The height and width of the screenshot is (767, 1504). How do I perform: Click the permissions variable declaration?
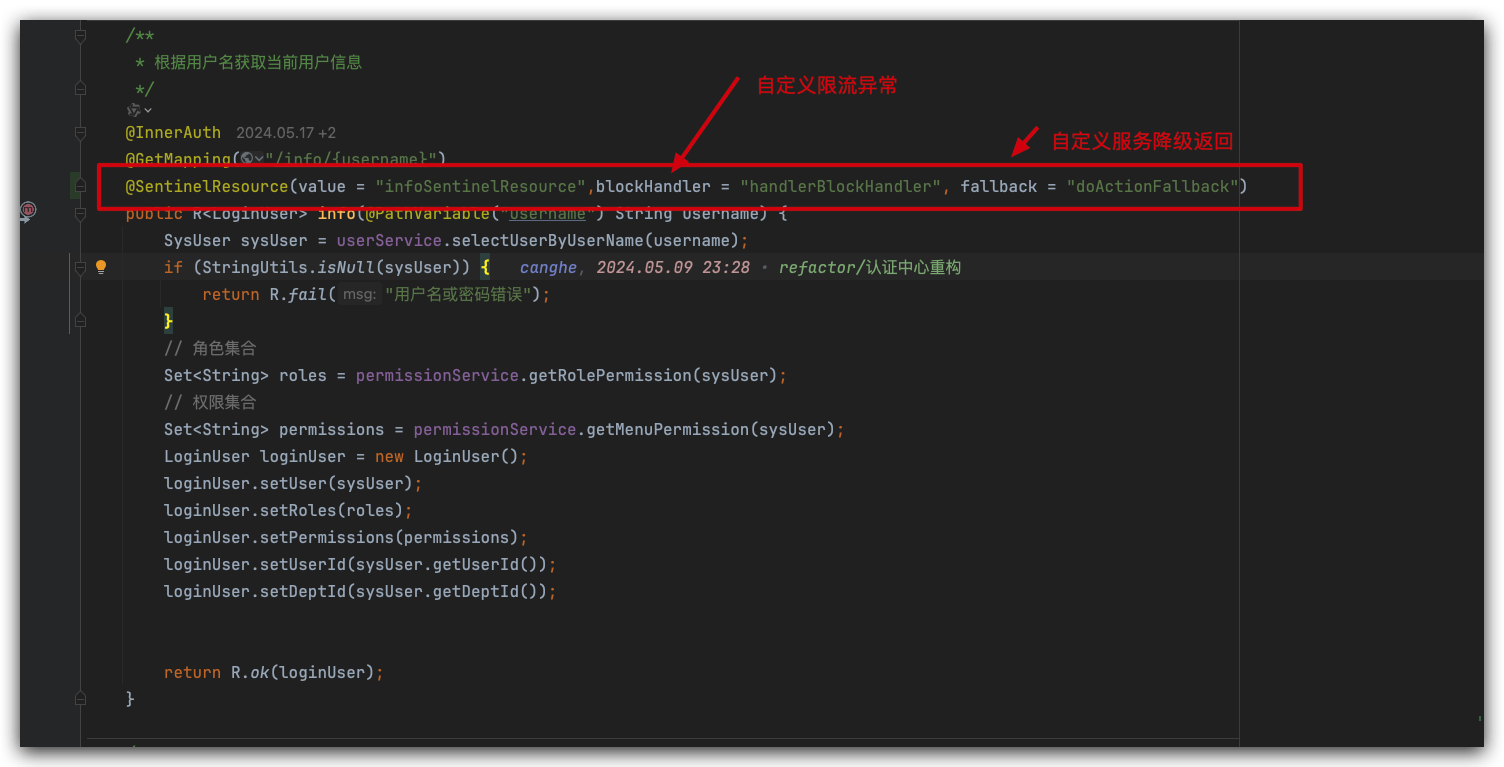click(x=332, y=429)
